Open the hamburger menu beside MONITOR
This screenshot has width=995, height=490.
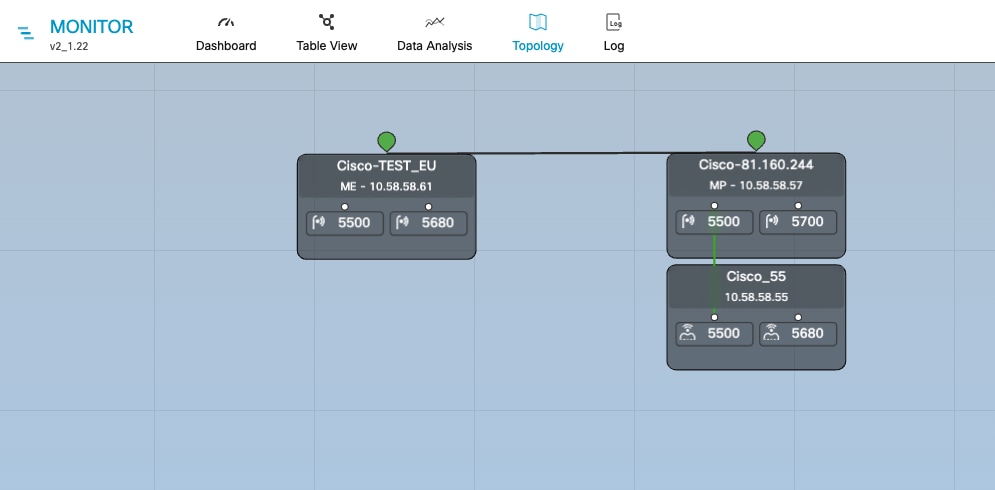[x=25, y=33]
